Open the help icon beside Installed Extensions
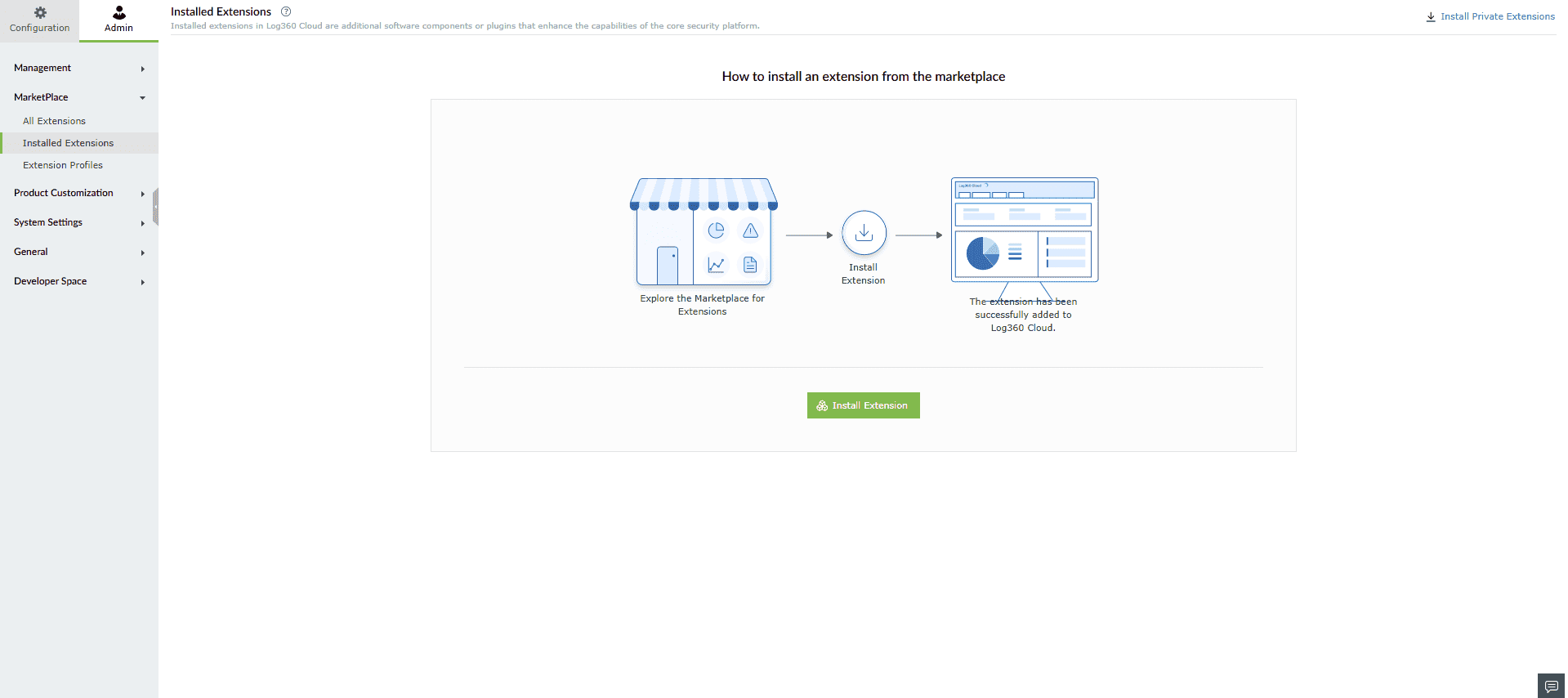The height and width of the screenshot is (698, 1568). pyautogui.click(x=286, y=11)
